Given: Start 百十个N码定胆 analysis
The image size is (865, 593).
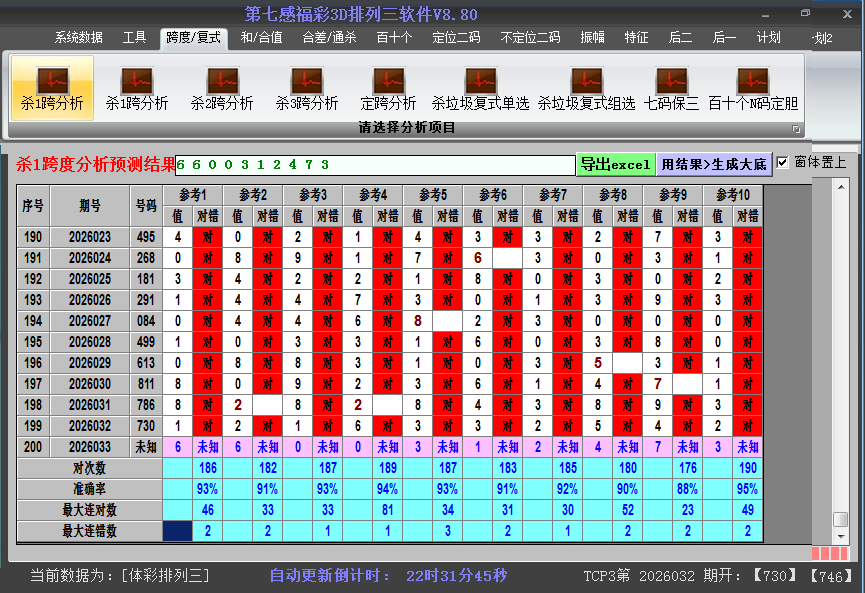Looking at the screenshot, I should point(753,88).
